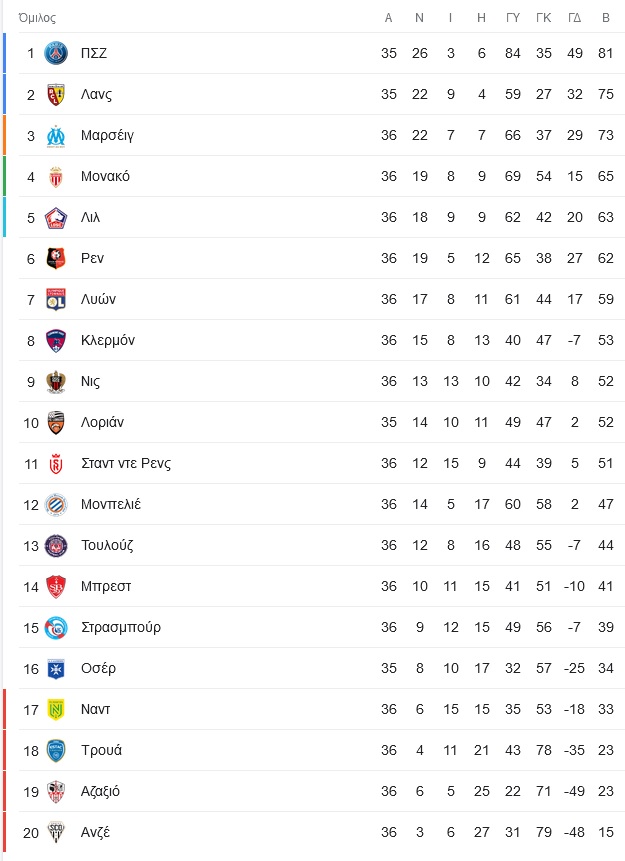
Task: Click the Μονακό club badge
Action: point(55,177)
